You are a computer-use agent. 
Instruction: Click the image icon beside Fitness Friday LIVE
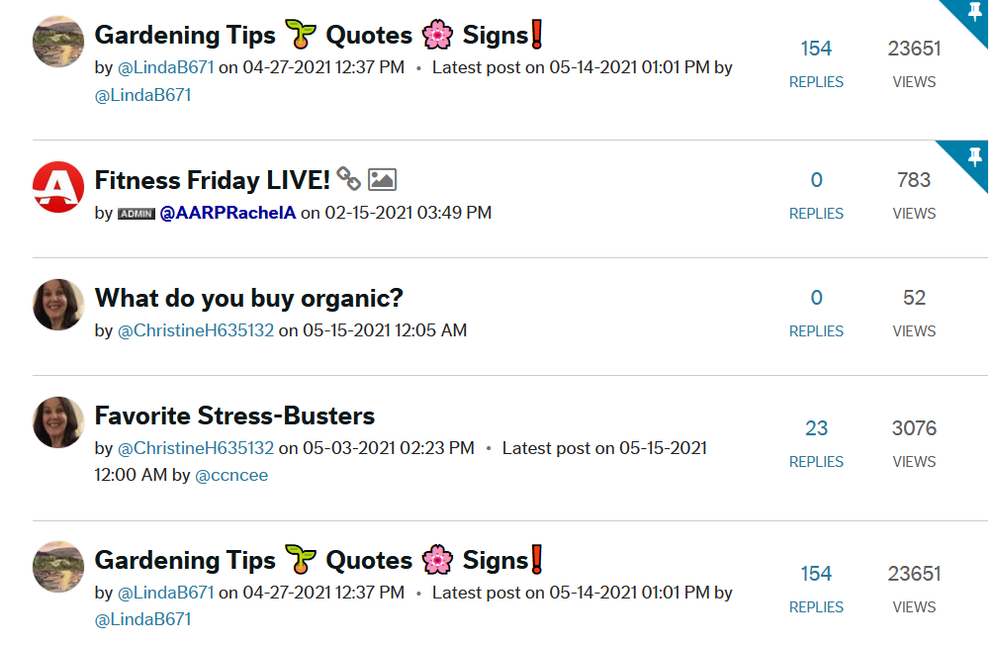[x=382, y=180]
